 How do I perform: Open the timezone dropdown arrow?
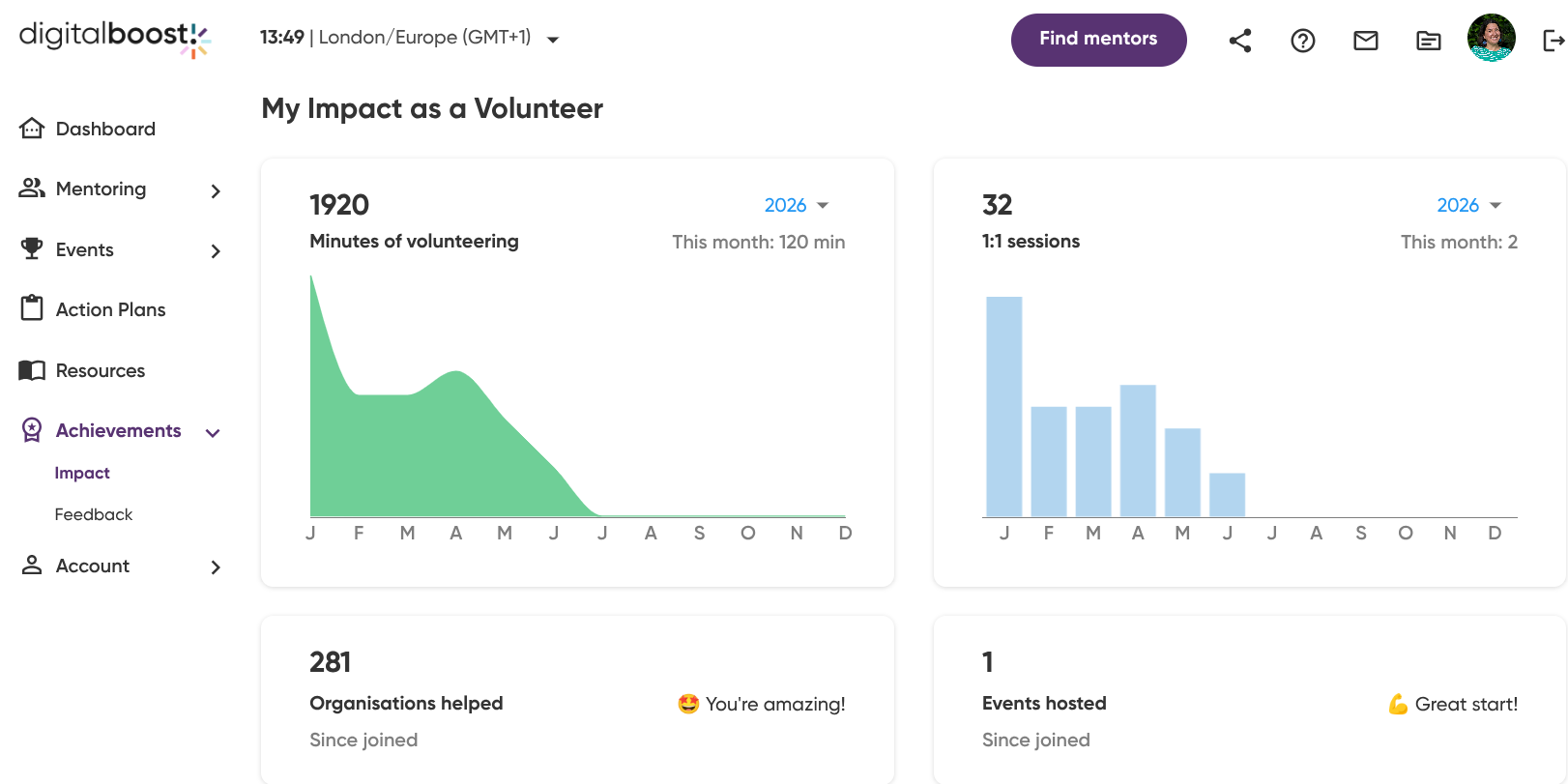click(x=553, y=40)
